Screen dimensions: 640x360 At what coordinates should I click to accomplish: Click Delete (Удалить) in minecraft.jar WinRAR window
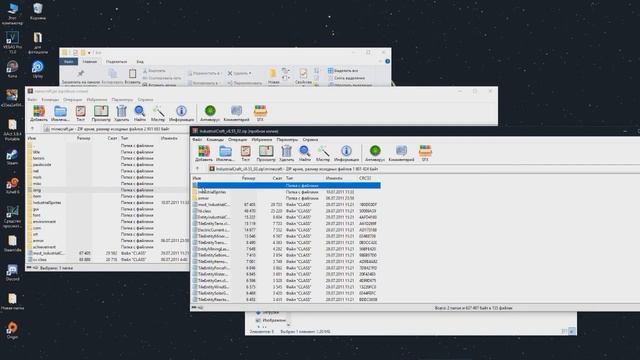[x=121, y=113]
